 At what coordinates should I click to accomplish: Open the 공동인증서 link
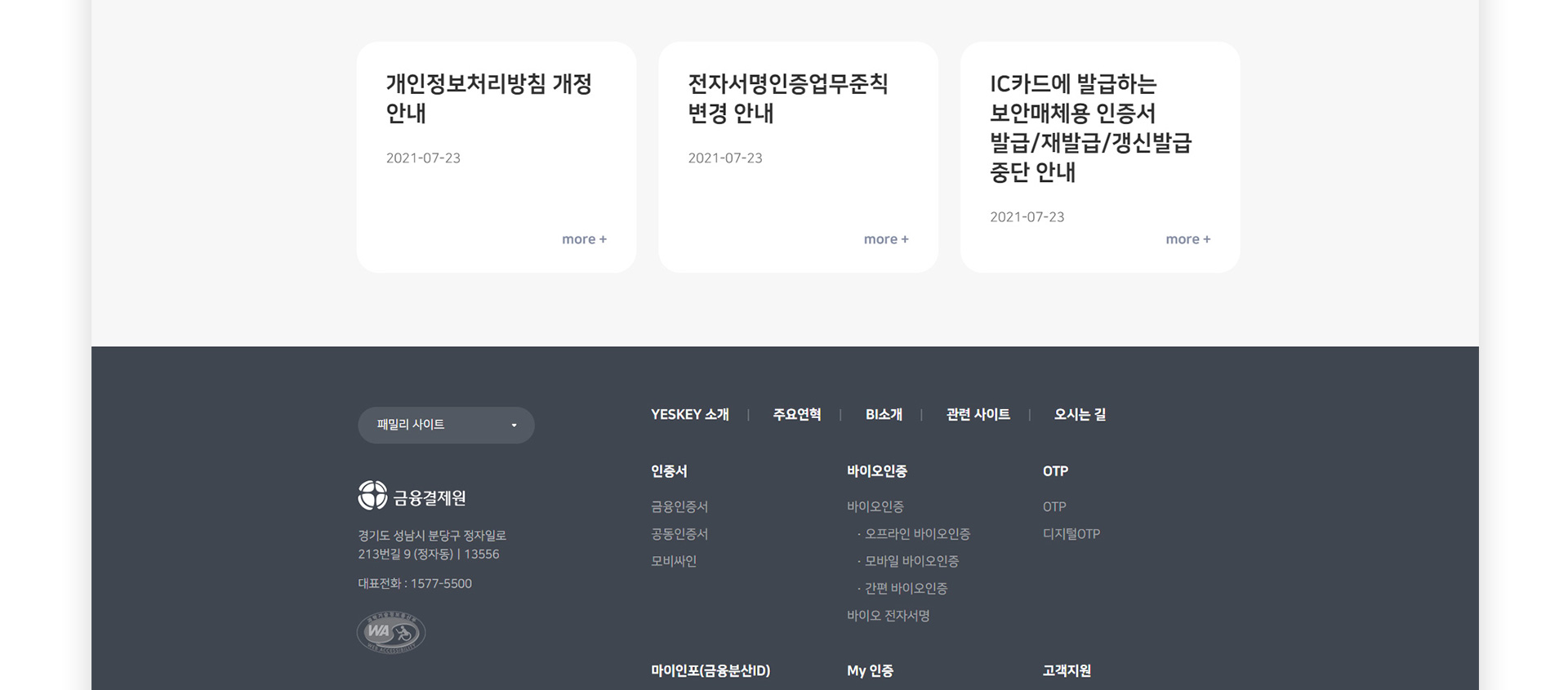click(x=679, y=534)
